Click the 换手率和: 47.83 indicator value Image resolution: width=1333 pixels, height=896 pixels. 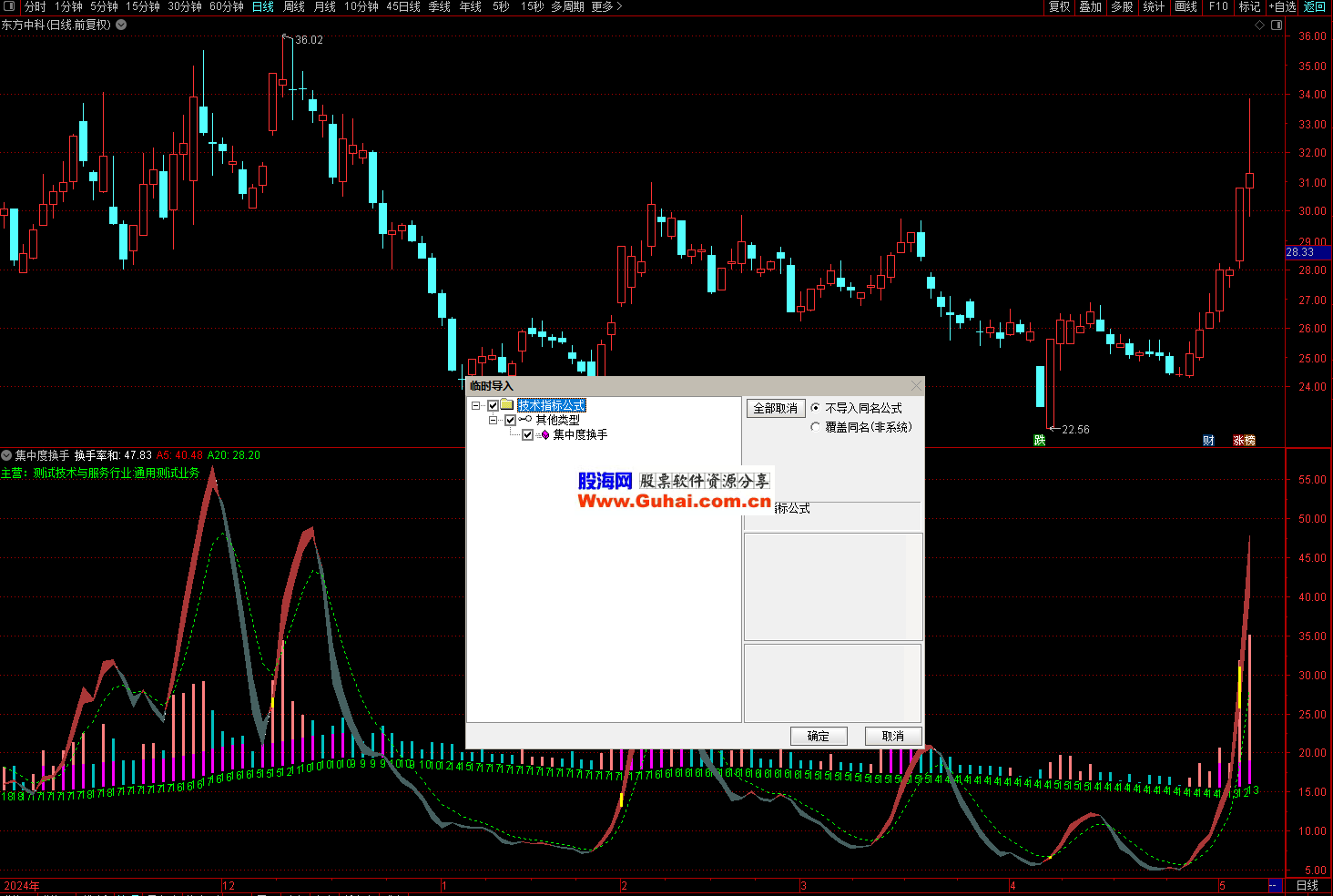coord(113,454)
